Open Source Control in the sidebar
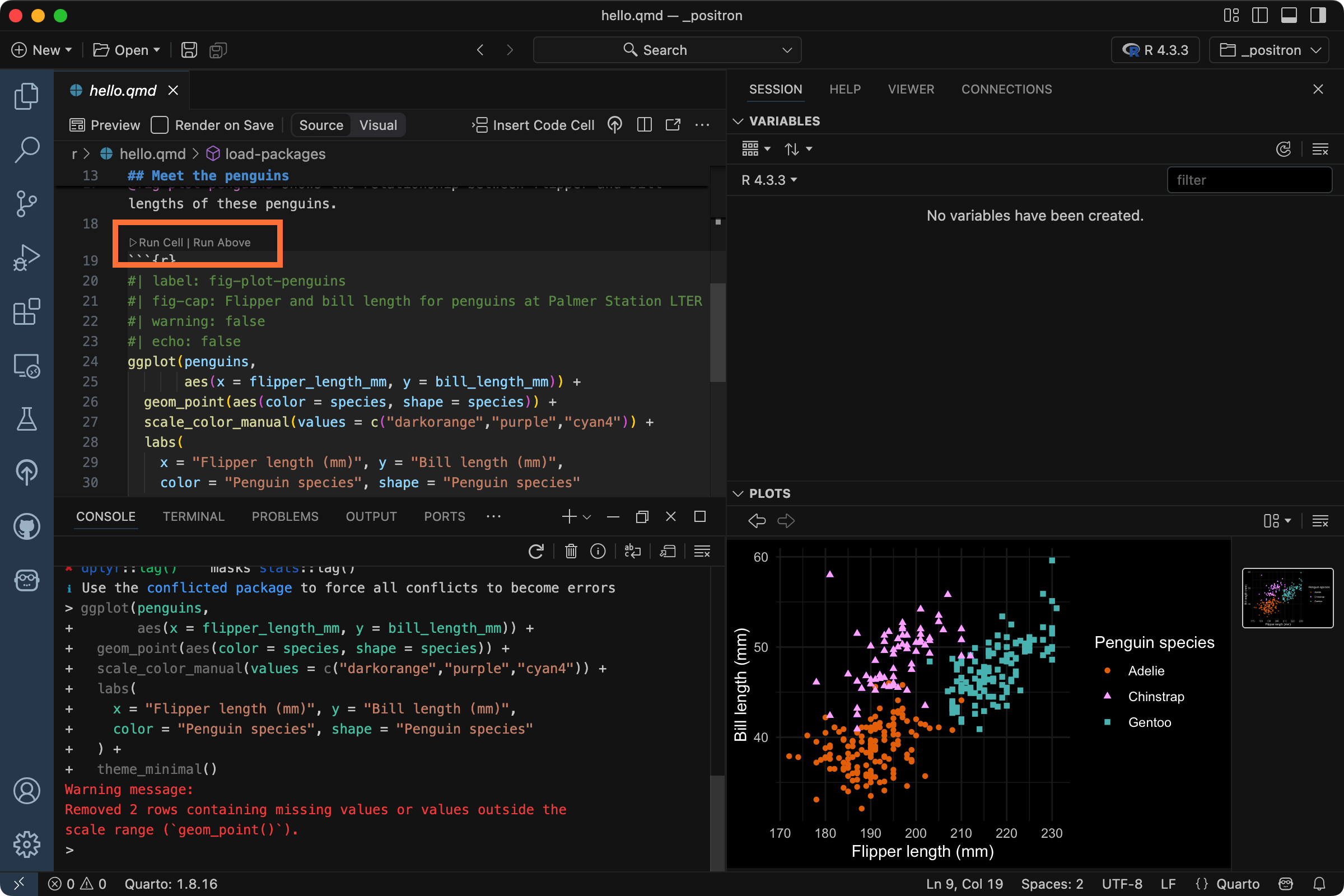This screenshot has height=896, width=1344. click(26, 204)
